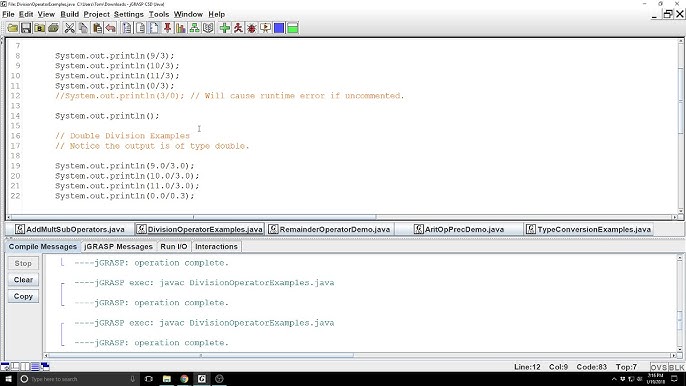Click the Undo arrow icon
The image size is (686, 386).
[111, 28]
